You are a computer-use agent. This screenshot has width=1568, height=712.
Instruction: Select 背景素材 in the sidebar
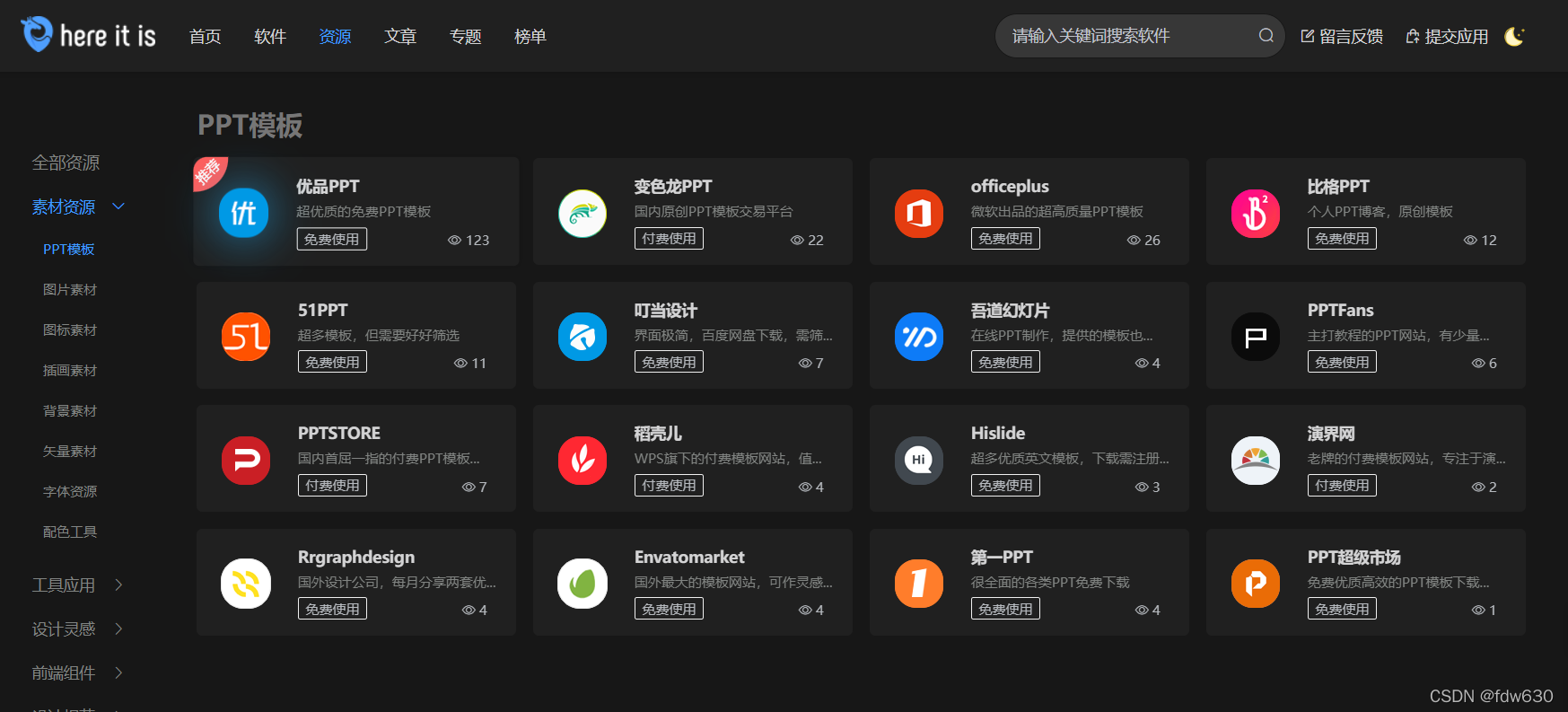[x=70, y=410]
